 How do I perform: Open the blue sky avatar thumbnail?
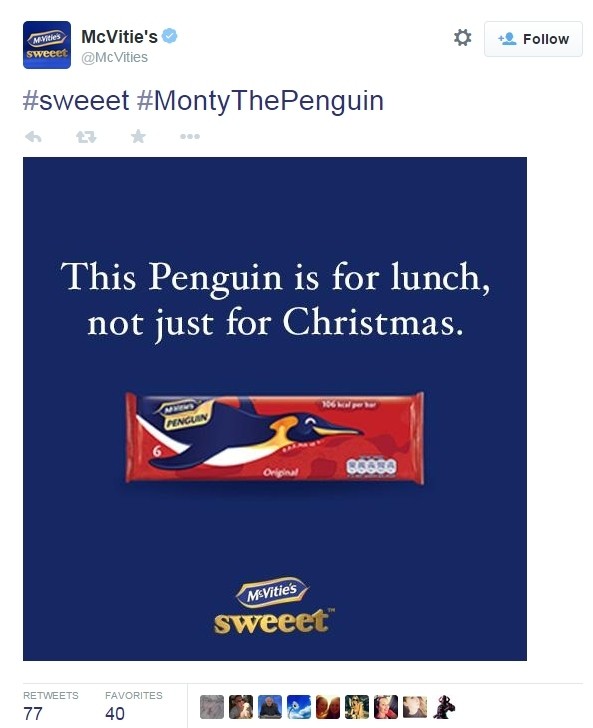[299, 707]
